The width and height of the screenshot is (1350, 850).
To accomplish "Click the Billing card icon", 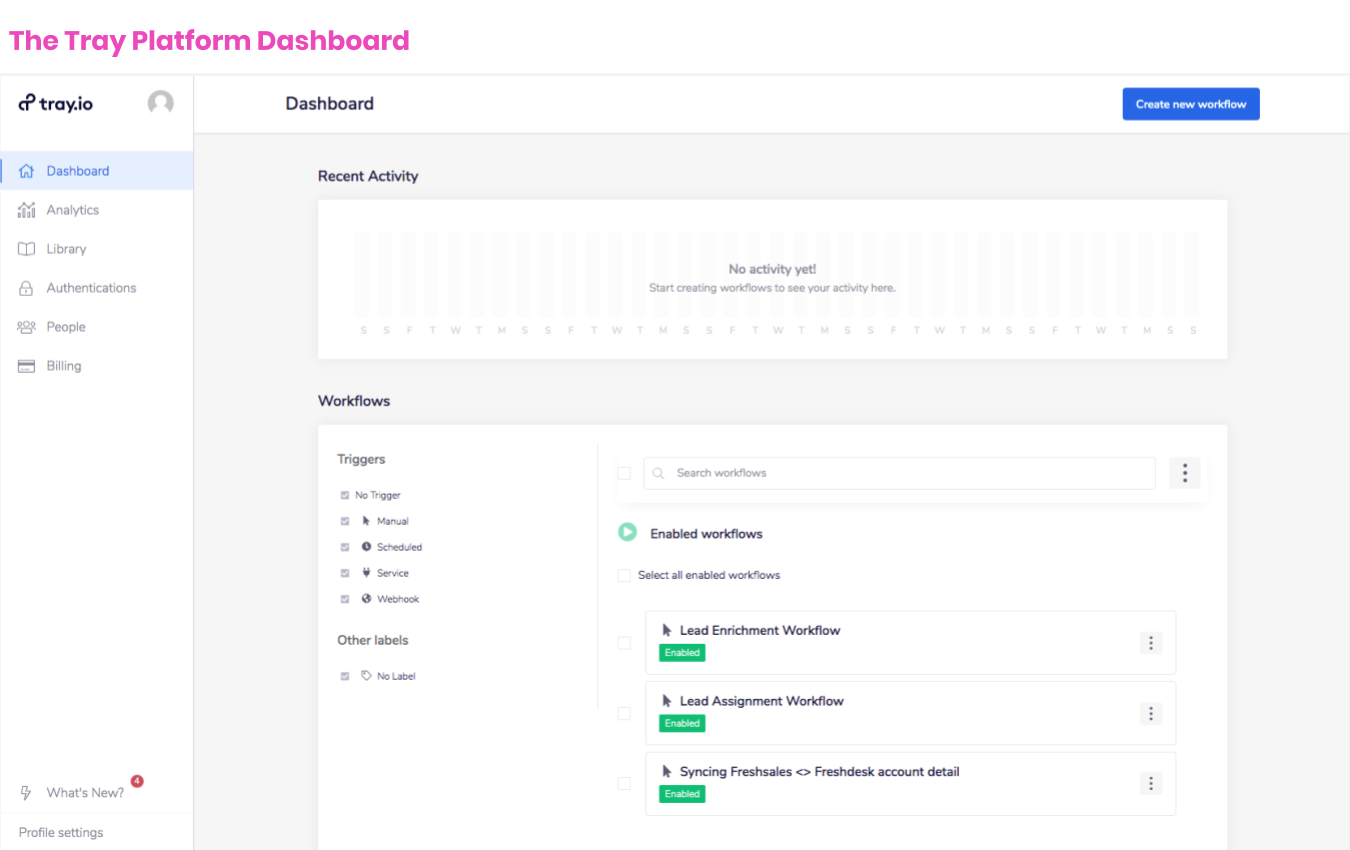I will pos(27,366).
